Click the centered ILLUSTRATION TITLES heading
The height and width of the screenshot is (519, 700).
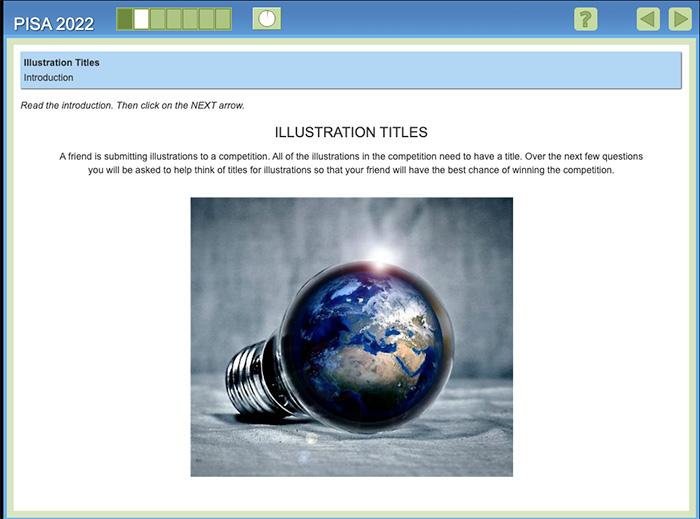[x=350, y=132]
